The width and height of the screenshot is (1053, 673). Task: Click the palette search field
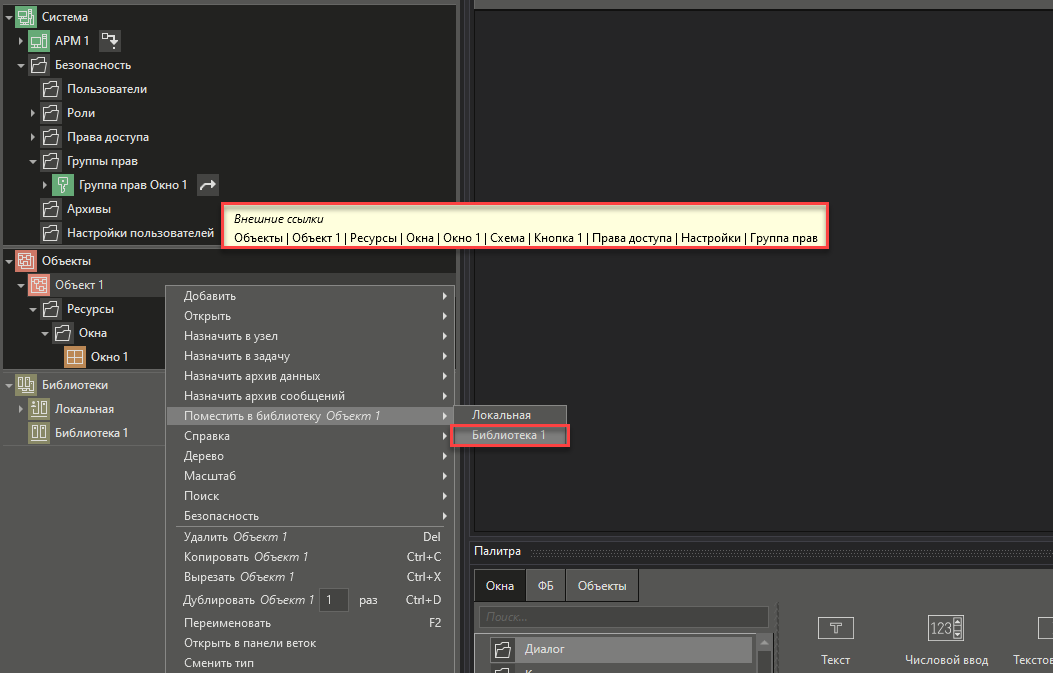(x=623, y=617)
